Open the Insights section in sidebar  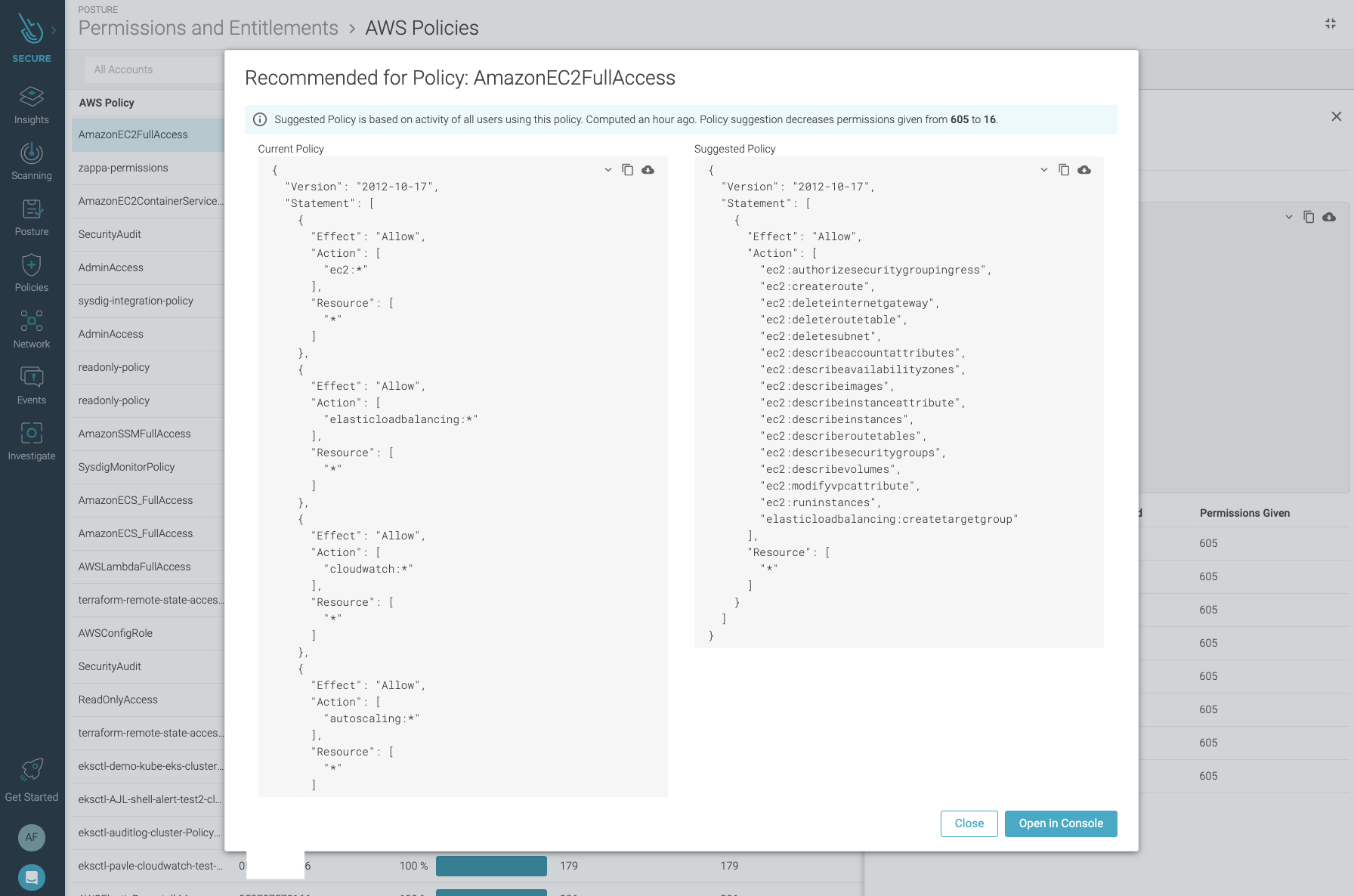coord(32,105)
